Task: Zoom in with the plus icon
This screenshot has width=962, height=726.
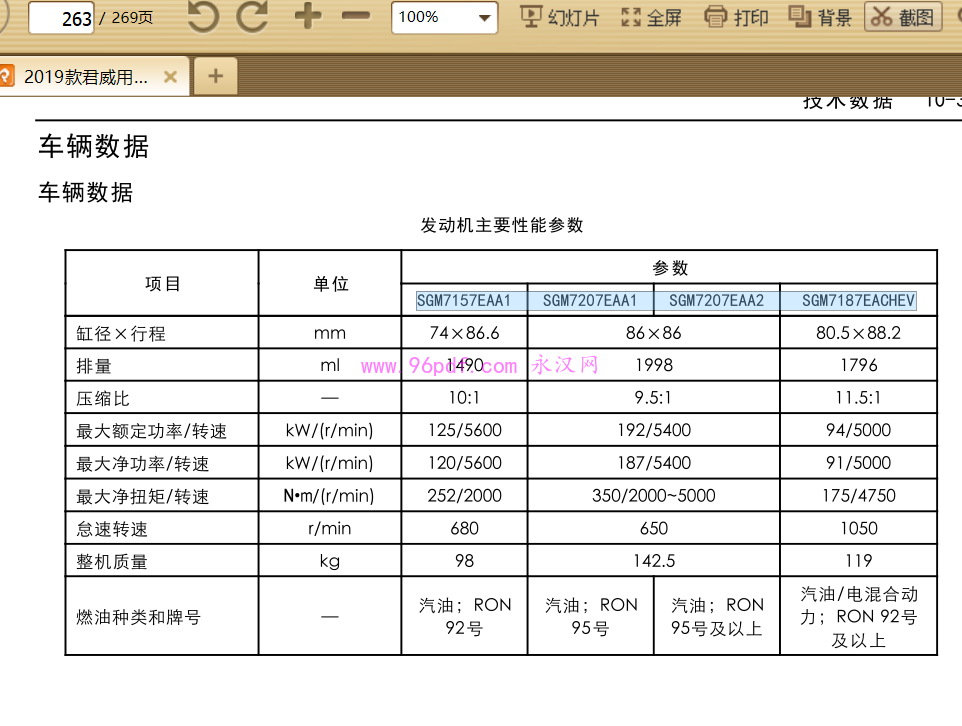Action: 308,17
